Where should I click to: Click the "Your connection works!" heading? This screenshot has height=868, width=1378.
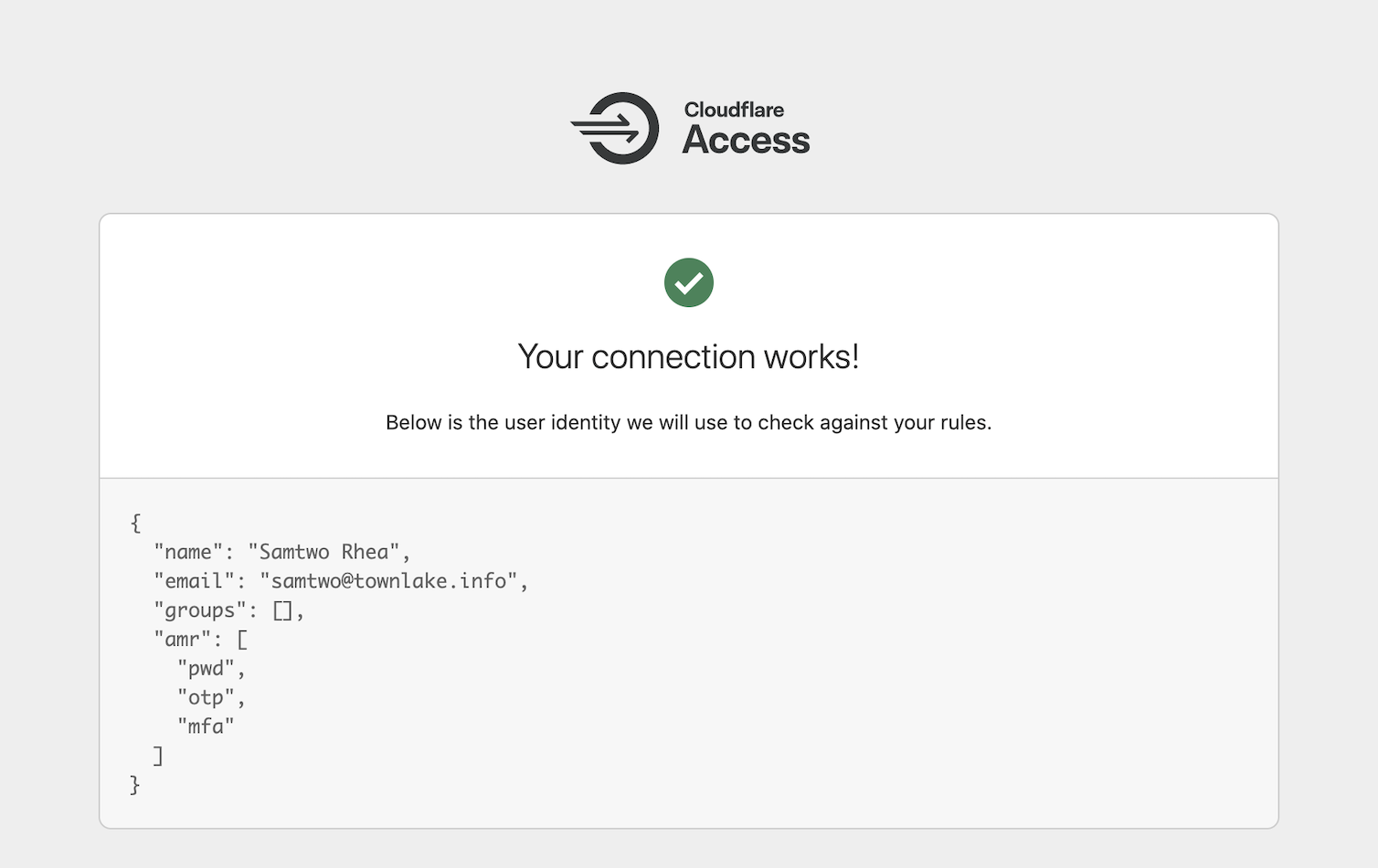[x=689, y=357]
